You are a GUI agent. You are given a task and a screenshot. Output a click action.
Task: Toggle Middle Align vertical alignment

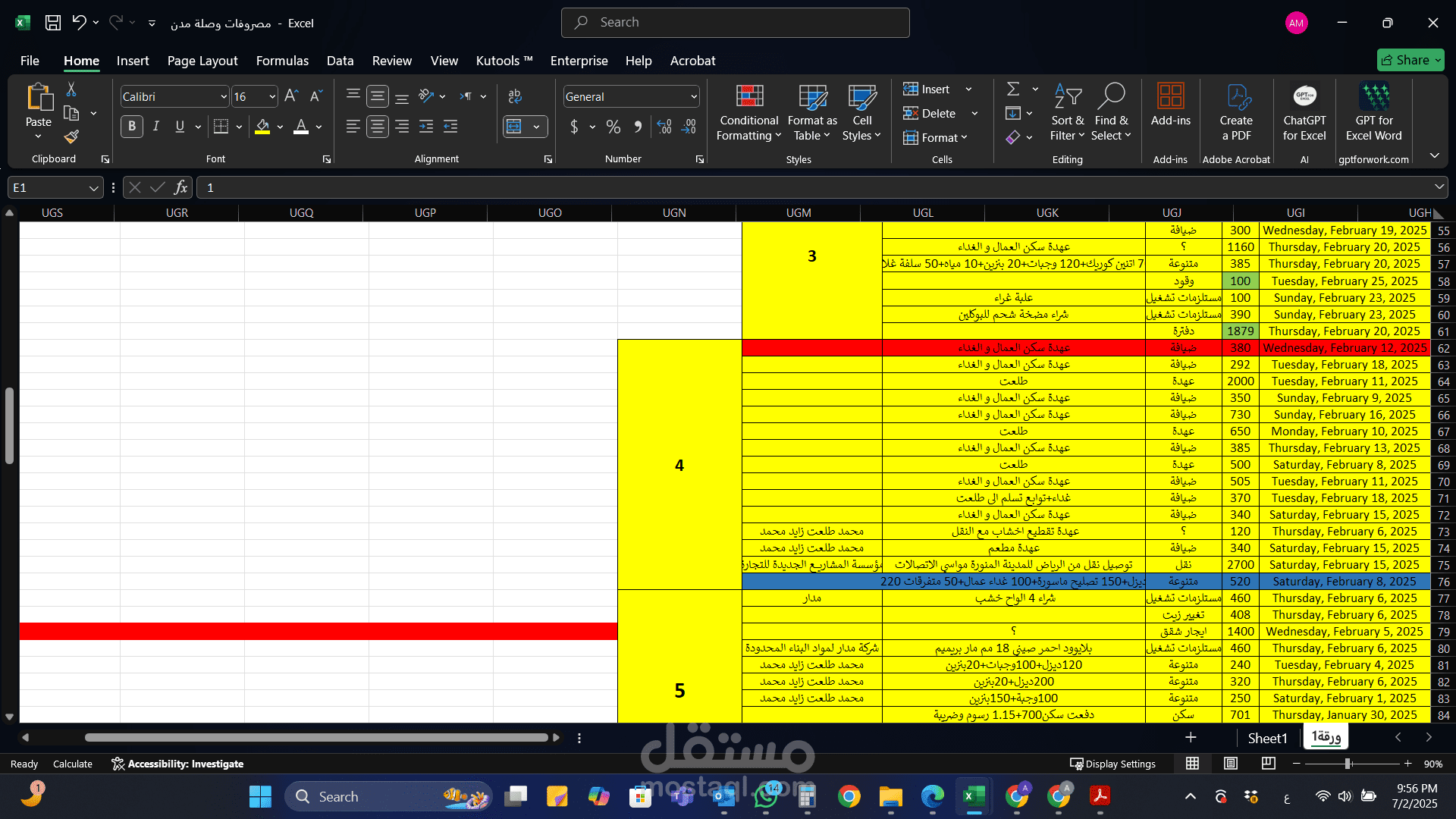coord(378,96)
